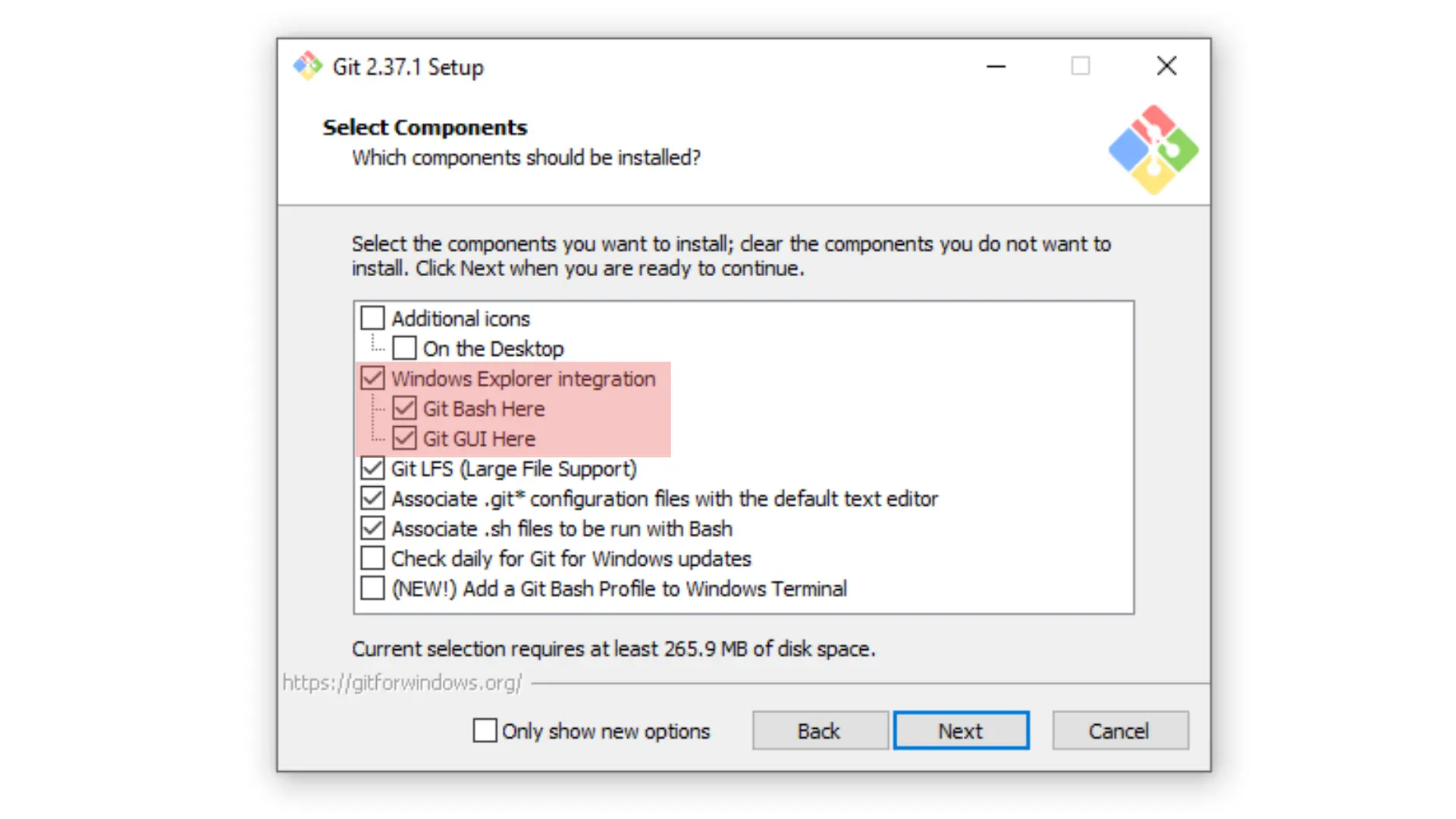Screen dimensions: 1456x819
Task: Click Back to return to previous step
Action: (819, 731)
